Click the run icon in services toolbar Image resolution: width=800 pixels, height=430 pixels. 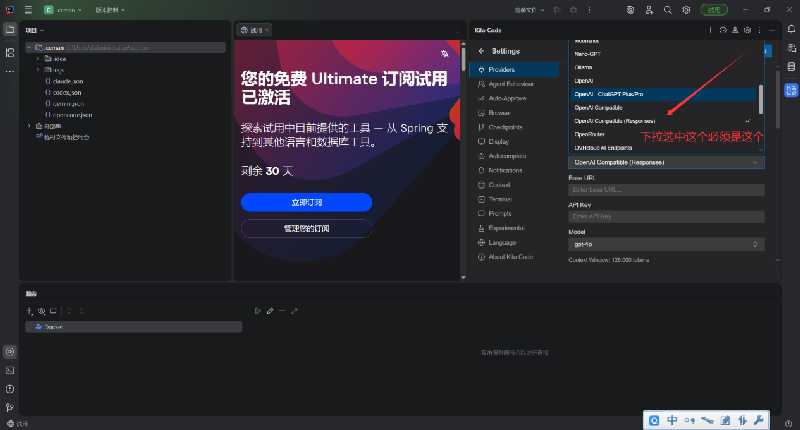coord(257,311)
